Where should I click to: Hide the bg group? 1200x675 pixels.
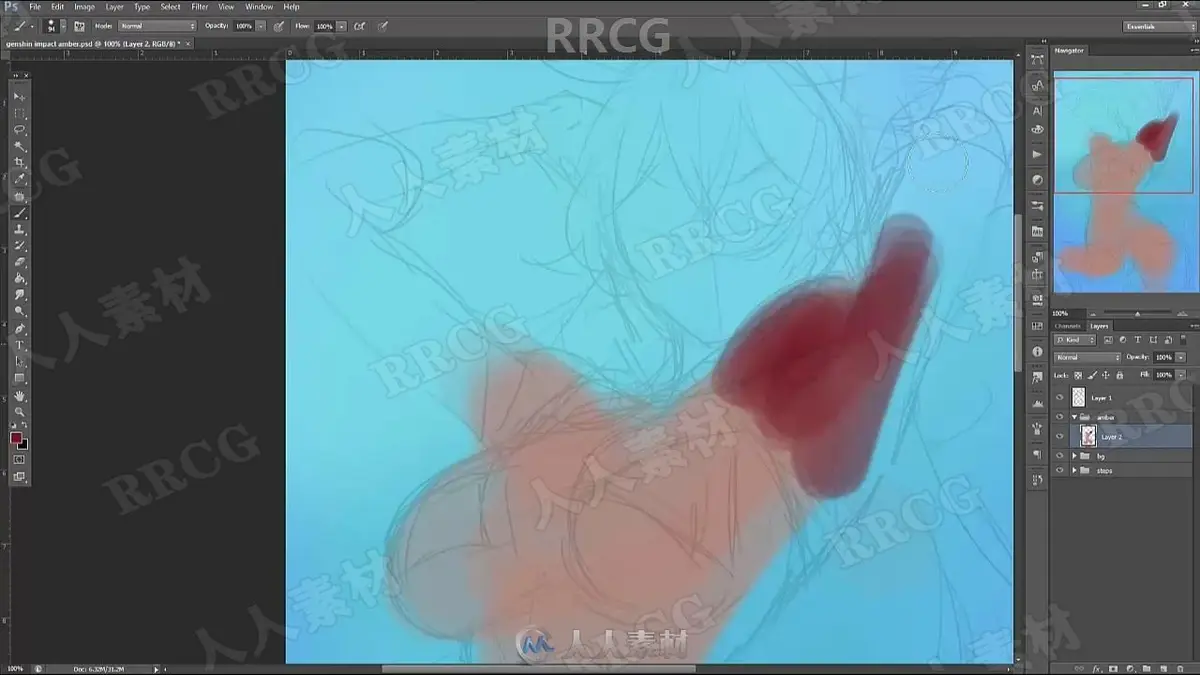pos(1059,455)
